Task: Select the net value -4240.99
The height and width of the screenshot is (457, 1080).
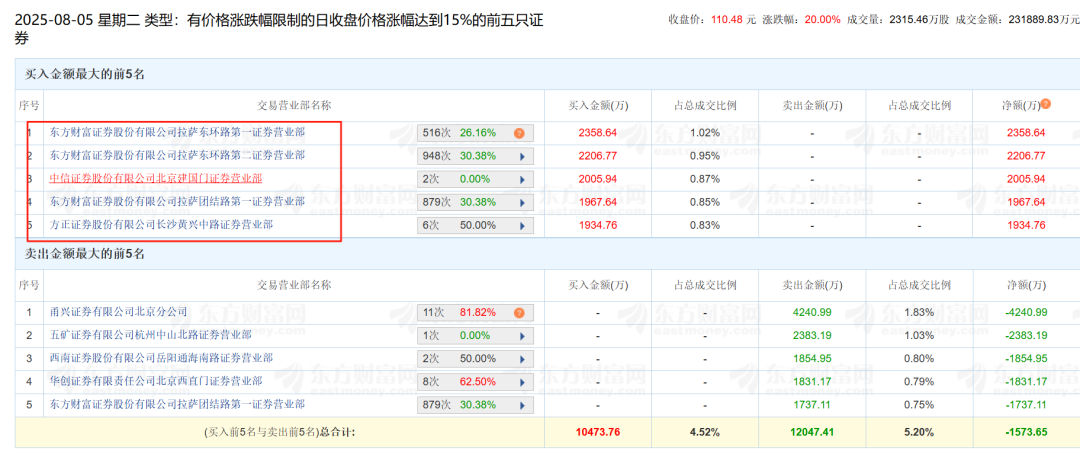Action: tap(1026, 312)
